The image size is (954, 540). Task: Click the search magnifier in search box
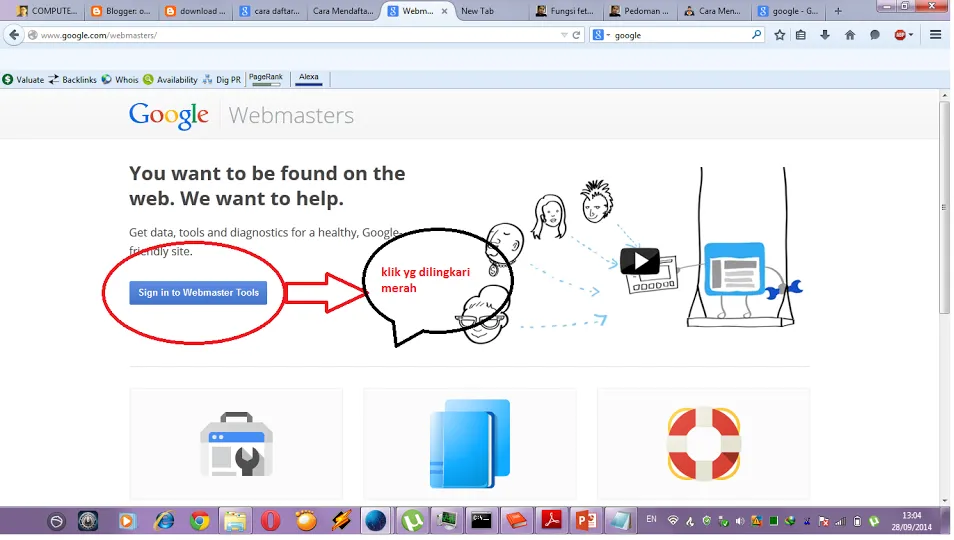coord(756,35)
